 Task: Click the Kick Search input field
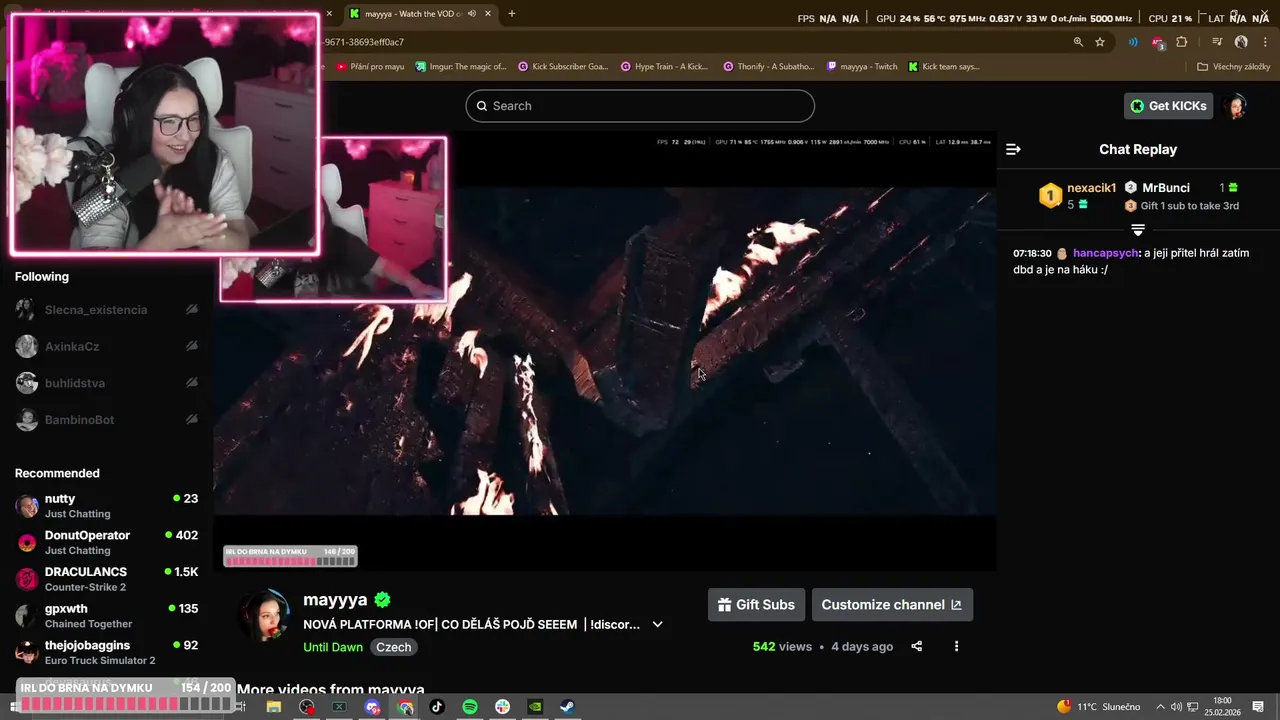pos(640,106)
